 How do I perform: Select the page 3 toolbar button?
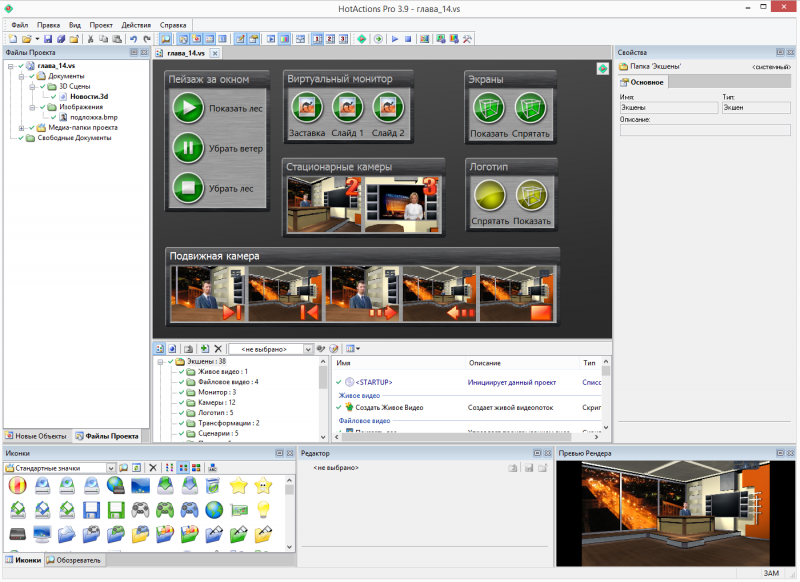pyautogui.click(x=343, y=39)
